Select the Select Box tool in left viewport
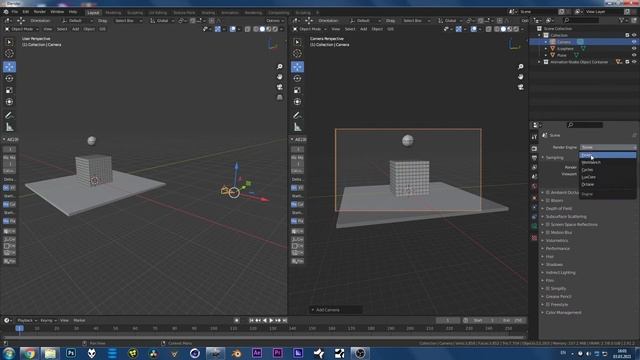The image size is (640, 360). (x=9, y=42)
